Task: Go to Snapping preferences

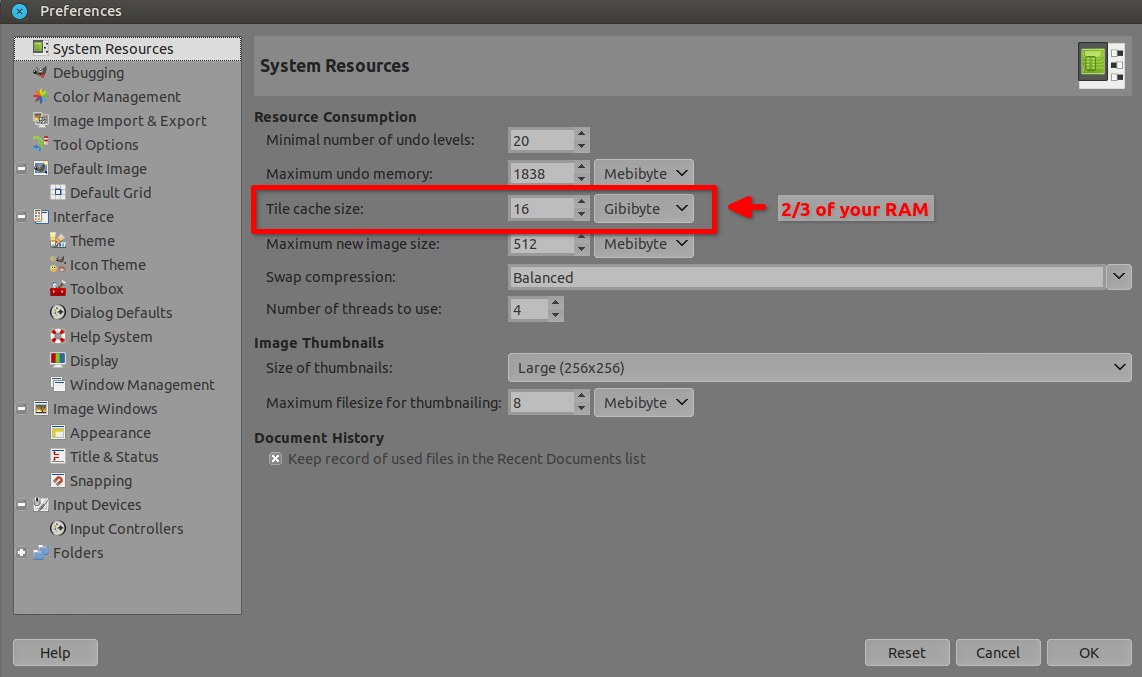Action: [127, 480]
